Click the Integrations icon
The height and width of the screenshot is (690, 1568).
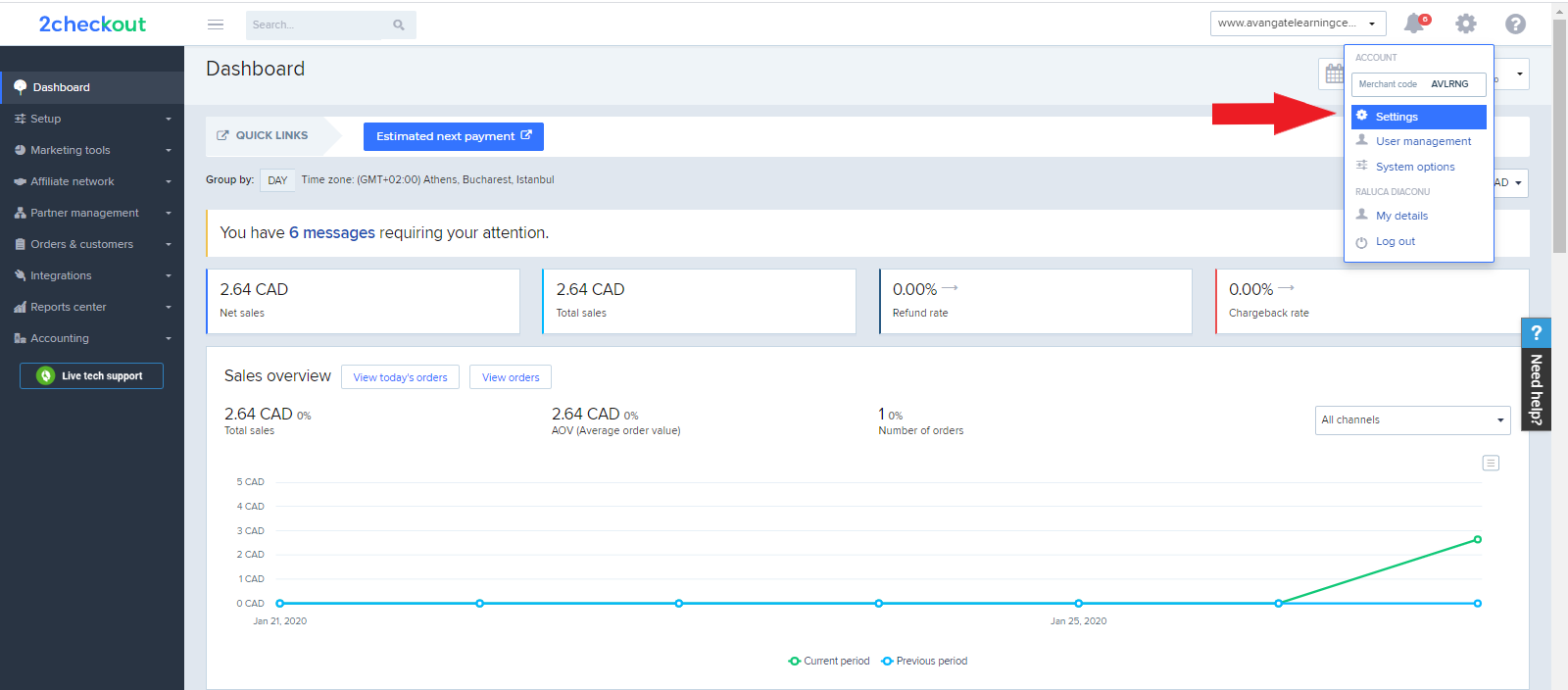[20, 275]
